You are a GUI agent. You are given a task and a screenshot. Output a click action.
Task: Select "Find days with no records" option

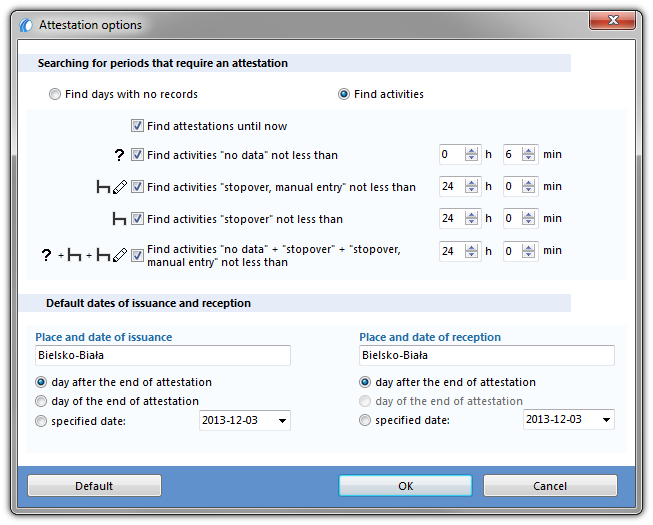(55, 94)
